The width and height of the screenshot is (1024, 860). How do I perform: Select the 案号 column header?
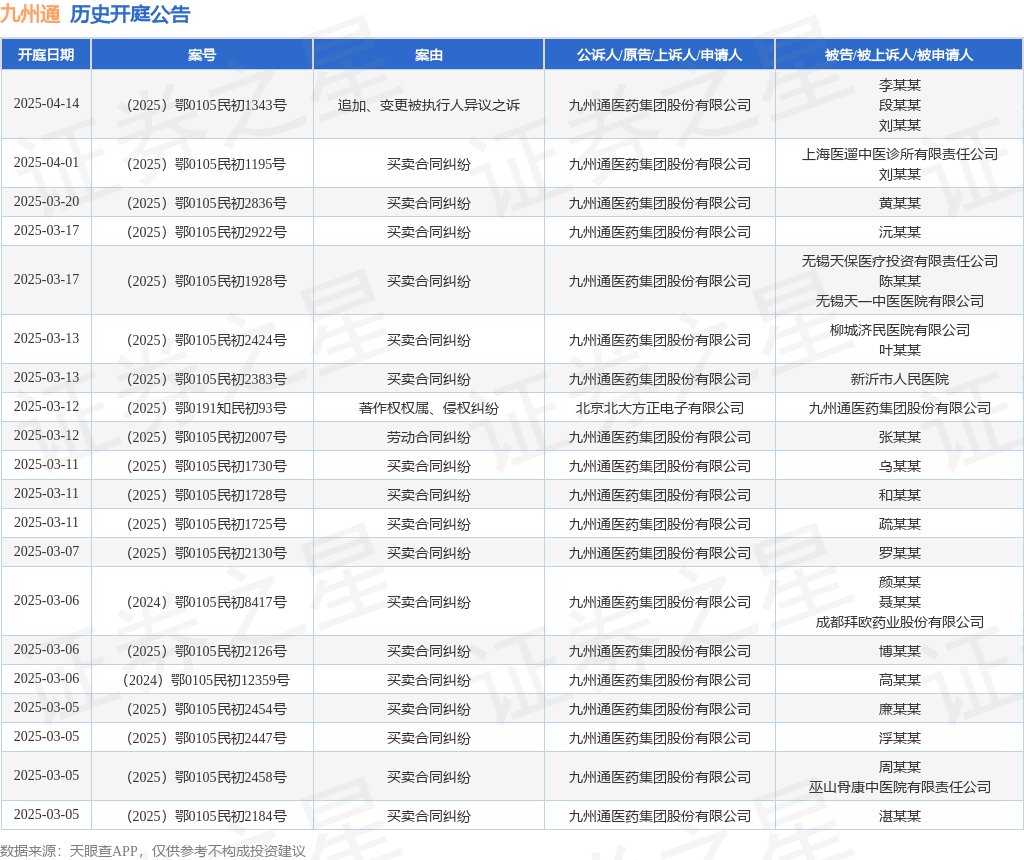click(x=202, y=55)
